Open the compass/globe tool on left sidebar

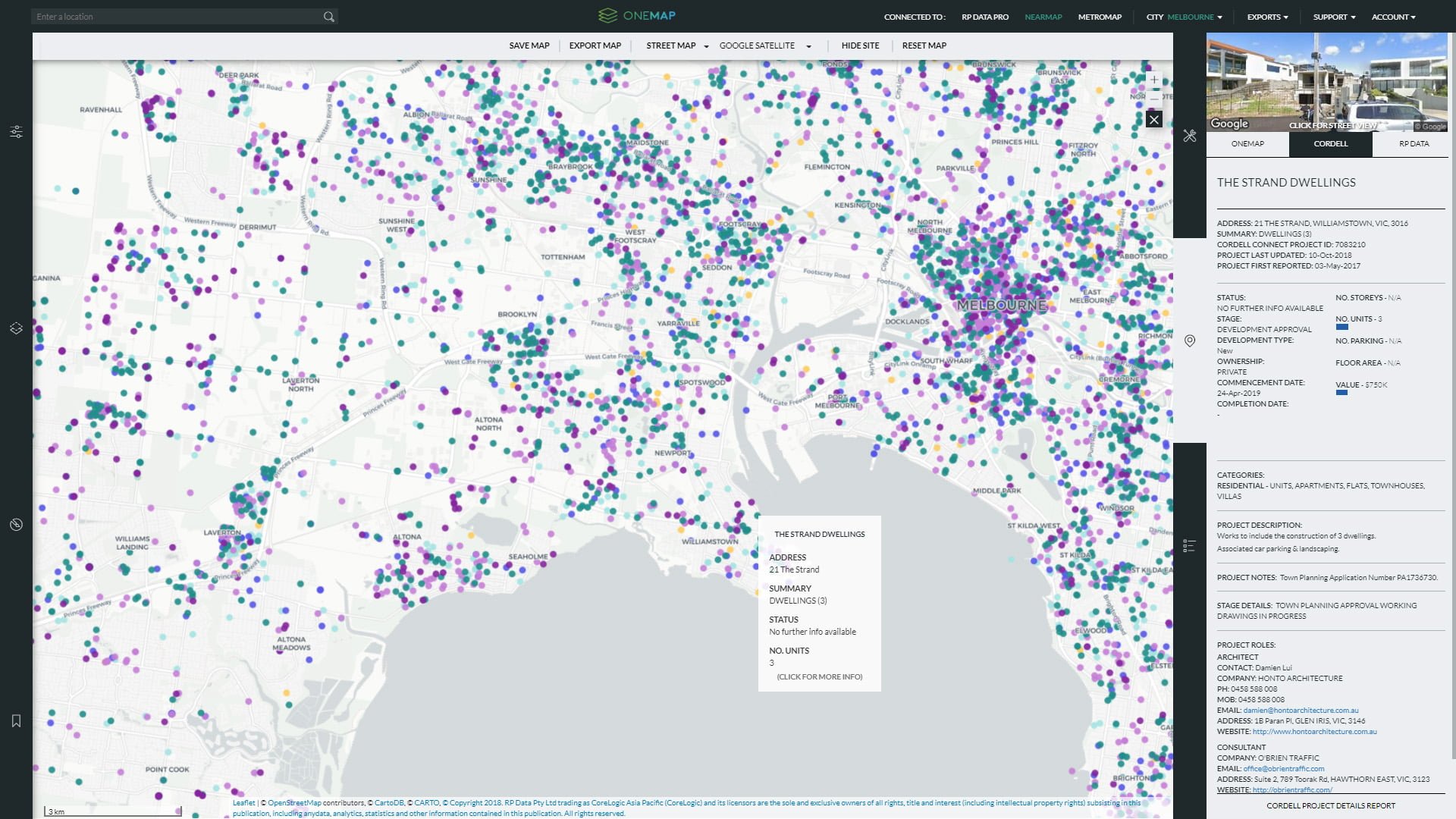coord(16,523)
